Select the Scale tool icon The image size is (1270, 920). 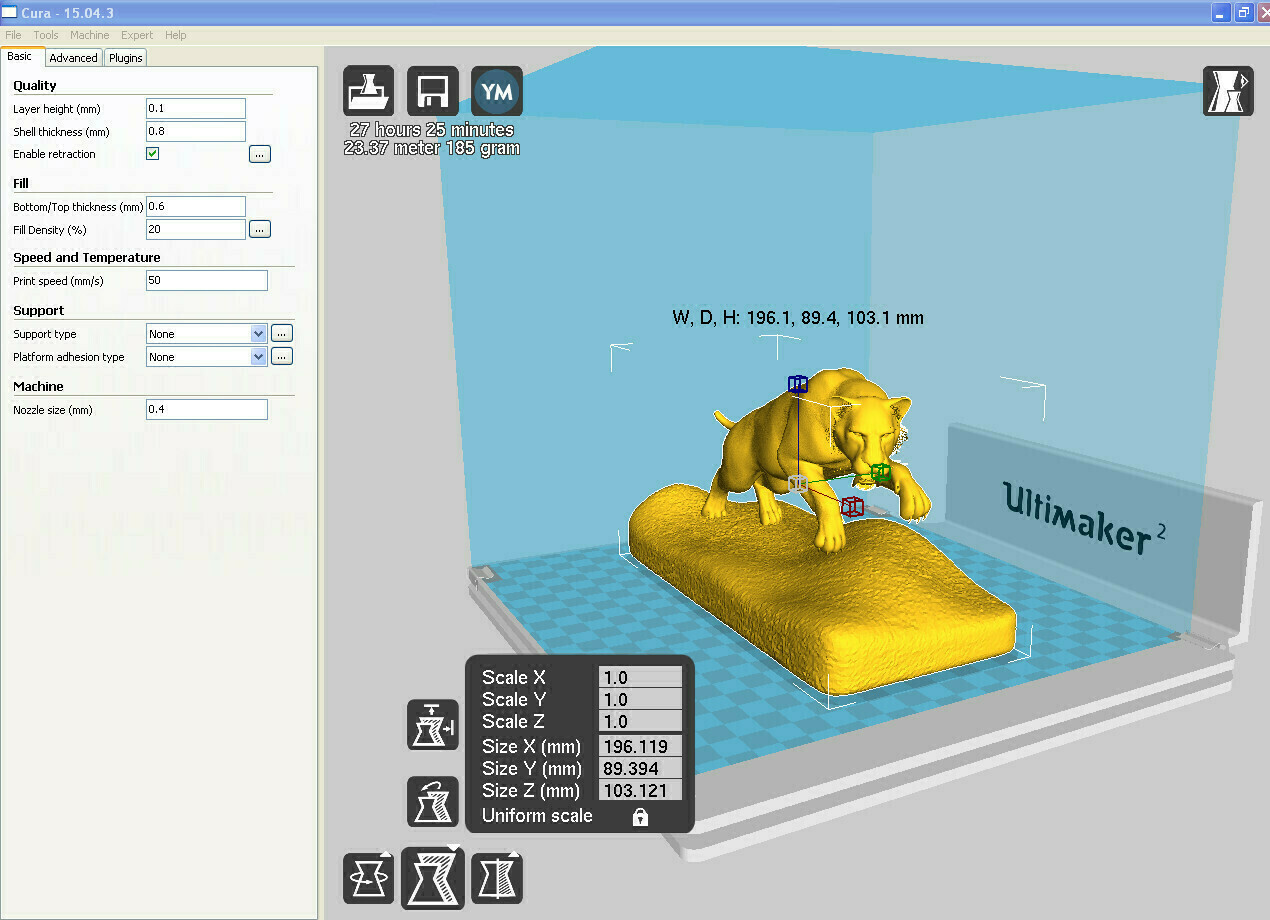433,878
